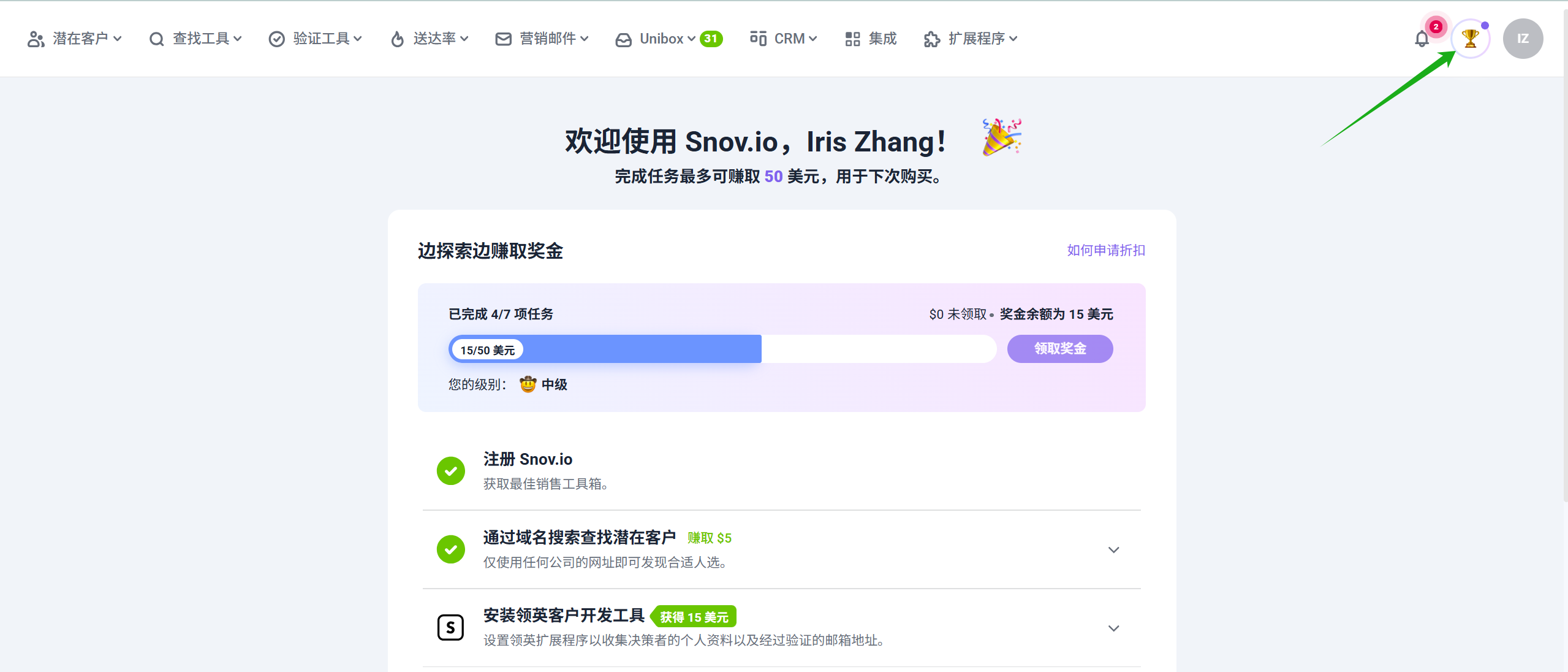
Task: Click the trophy rewards icon
Action: [x=1470, y=39]
